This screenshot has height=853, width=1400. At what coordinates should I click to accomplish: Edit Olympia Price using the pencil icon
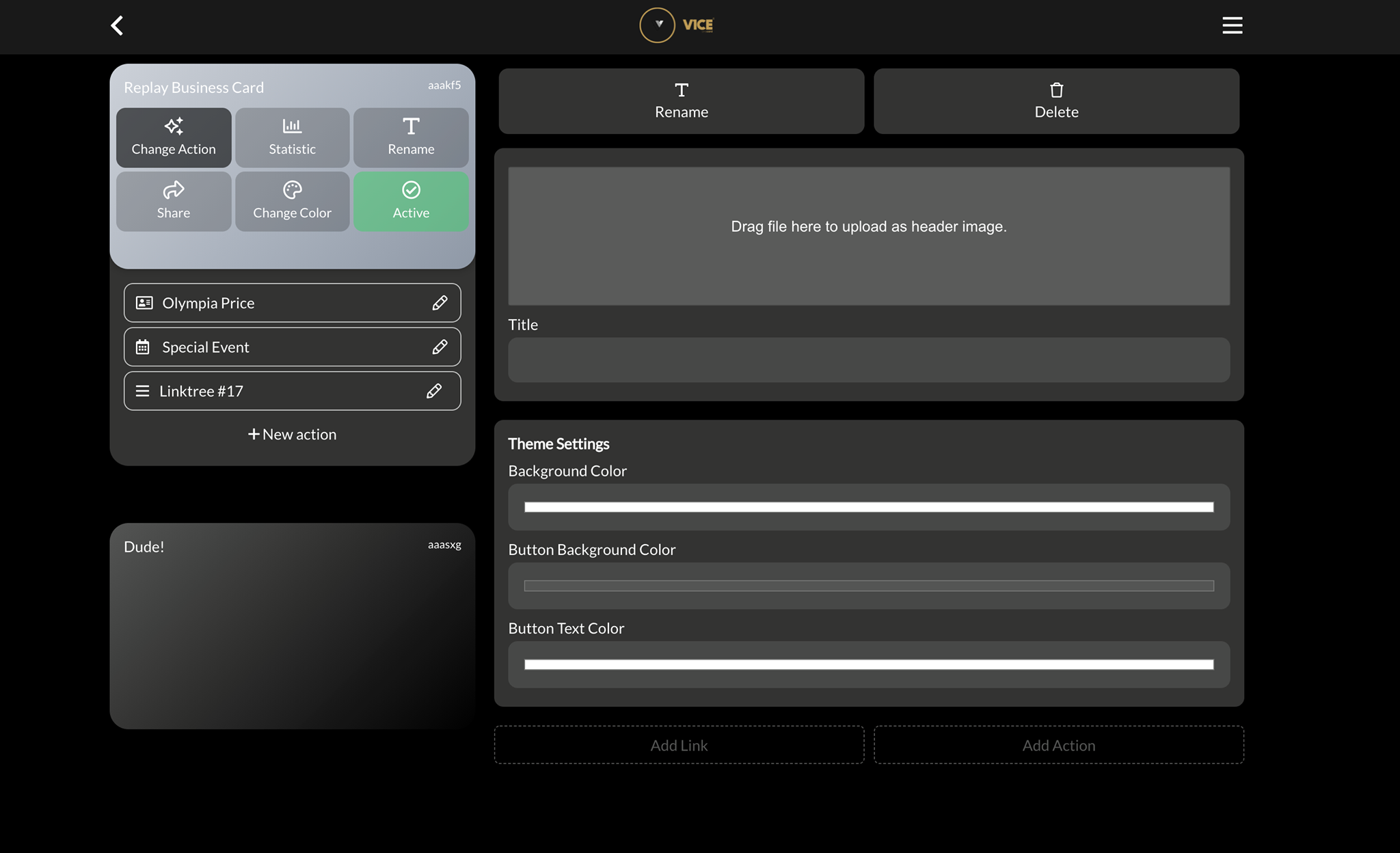click(440, 302)
